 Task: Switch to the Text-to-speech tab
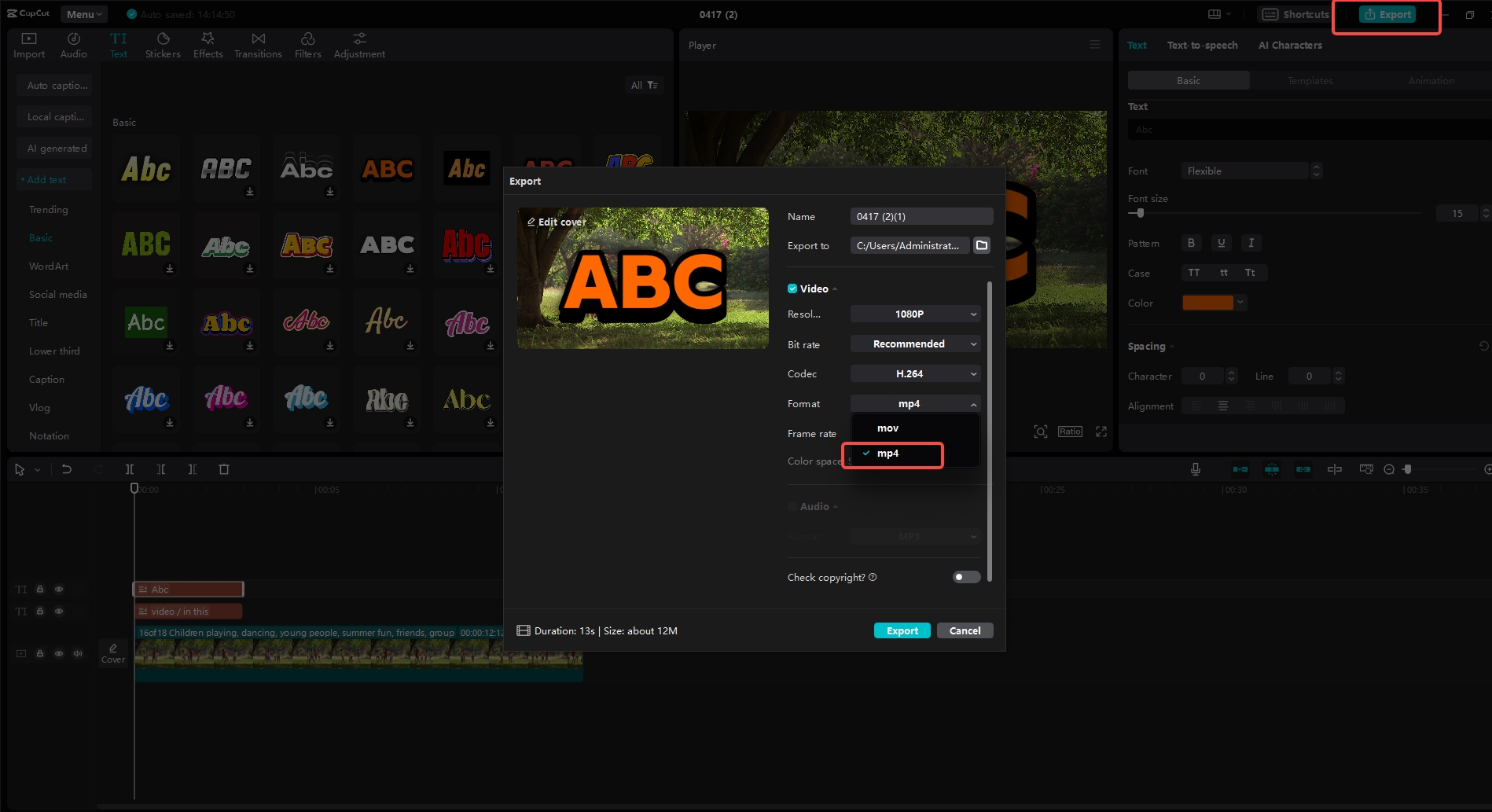(1202, 45)
